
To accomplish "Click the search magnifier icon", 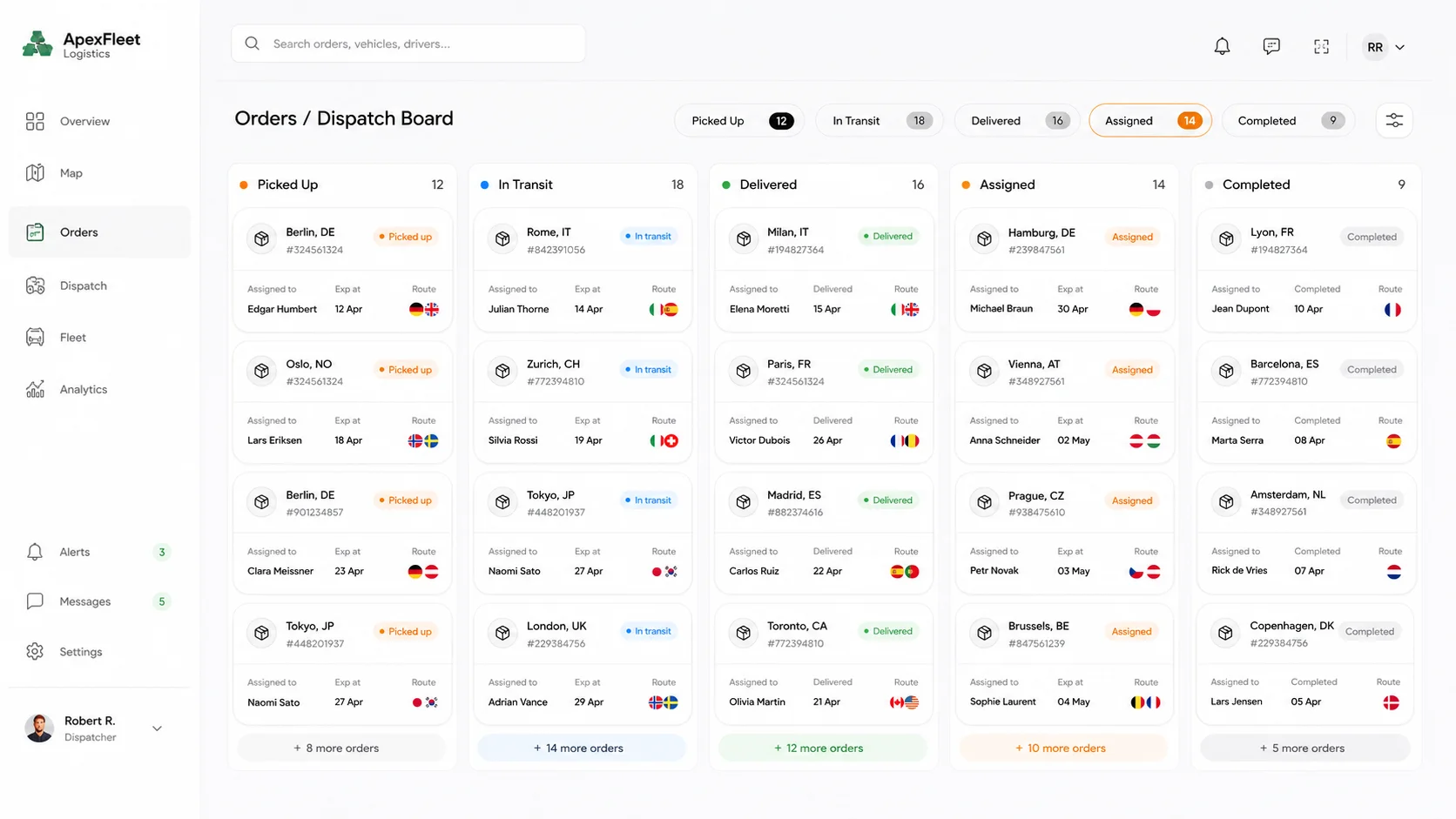I will (x=252, y=44).
